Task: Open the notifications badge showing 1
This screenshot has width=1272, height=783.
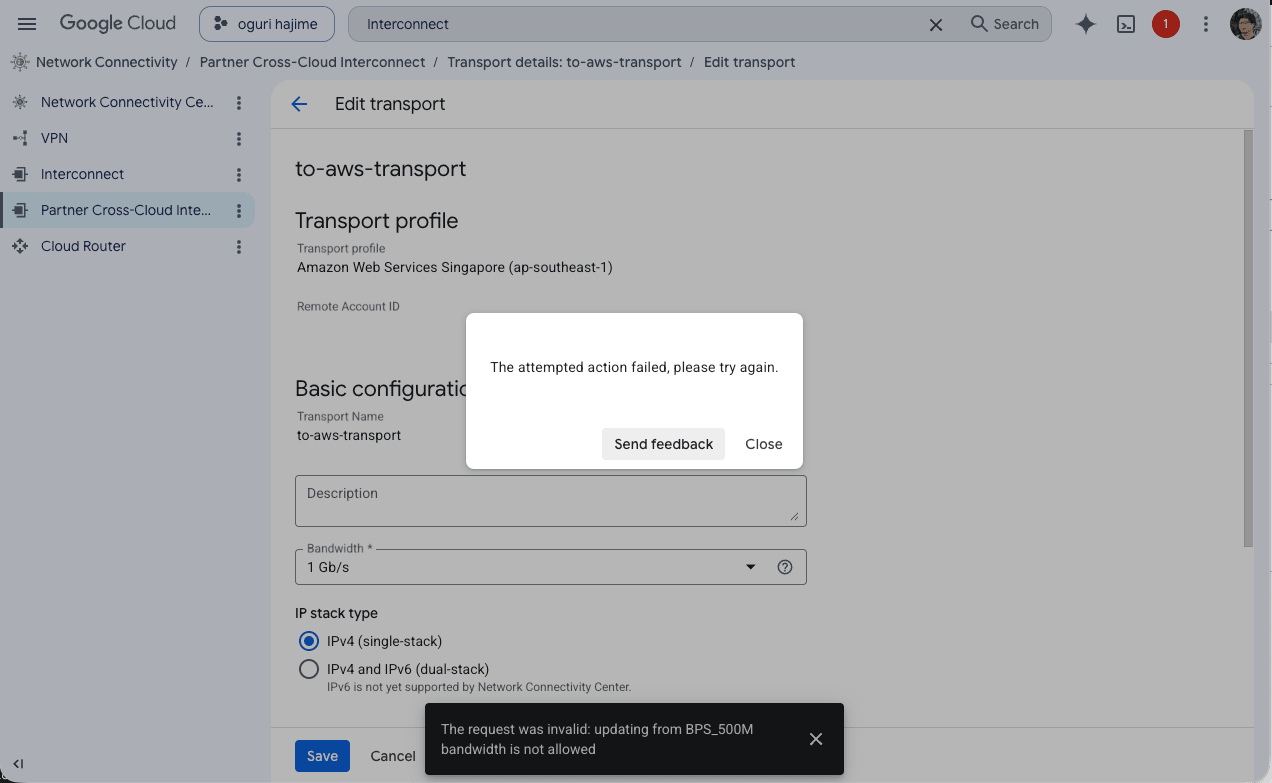Action: pyautogui.click(x=1165, y=24)
